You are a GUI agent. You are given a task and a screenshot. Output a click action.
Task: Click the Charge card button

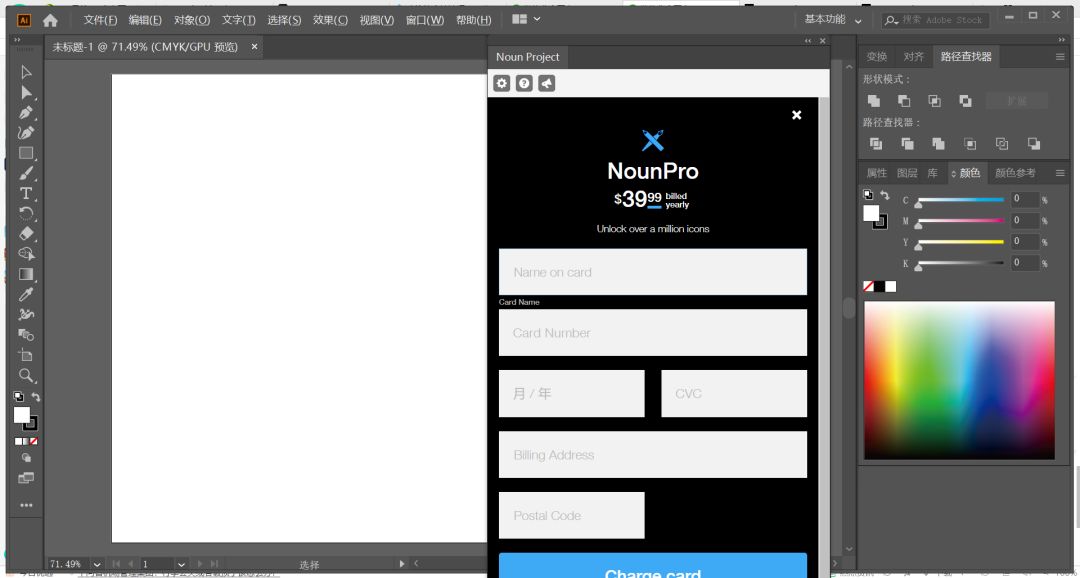point(652,565)
